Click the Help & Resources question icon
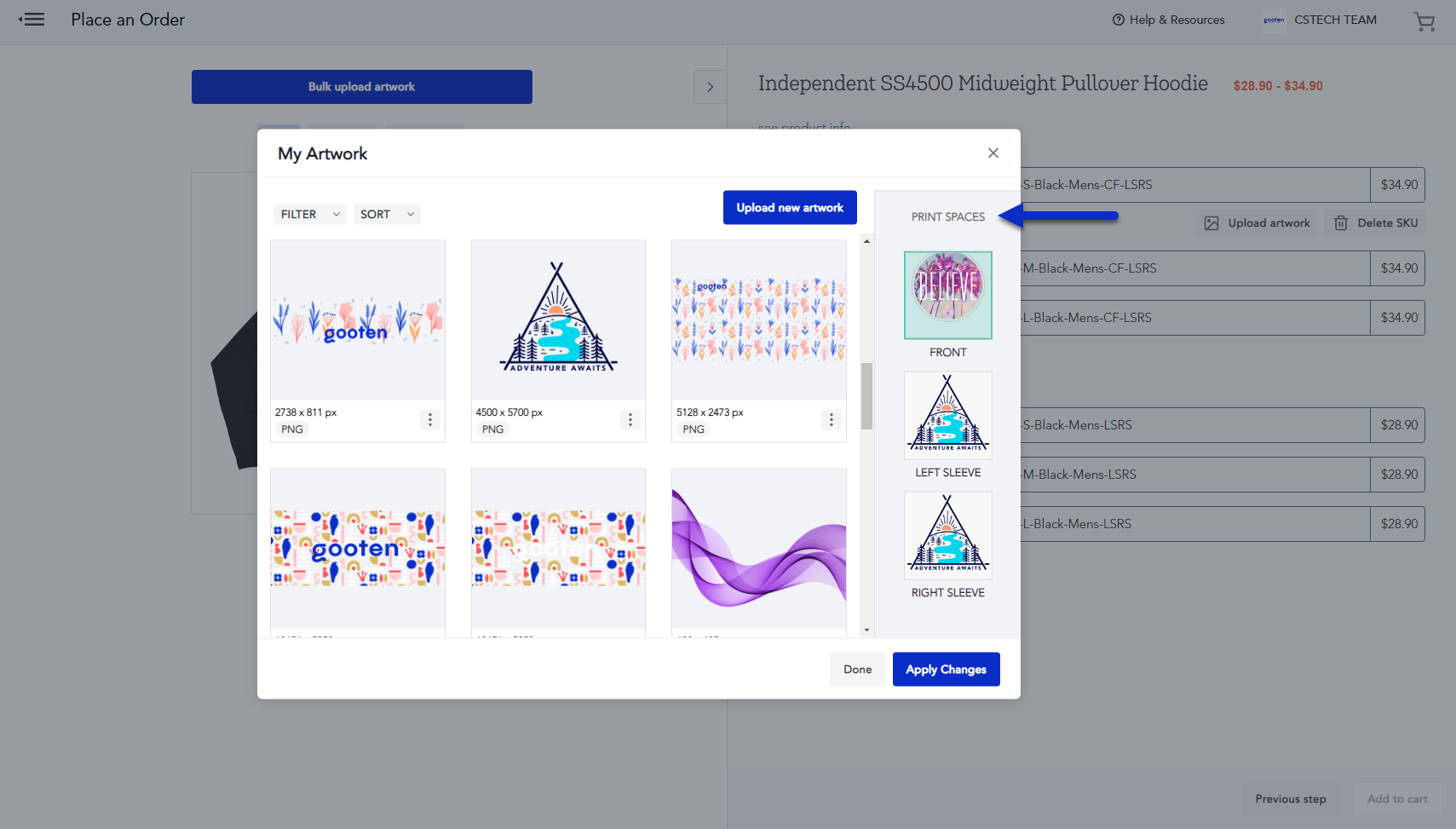Screen dimensions: 1456x829 pos(1118,20)
